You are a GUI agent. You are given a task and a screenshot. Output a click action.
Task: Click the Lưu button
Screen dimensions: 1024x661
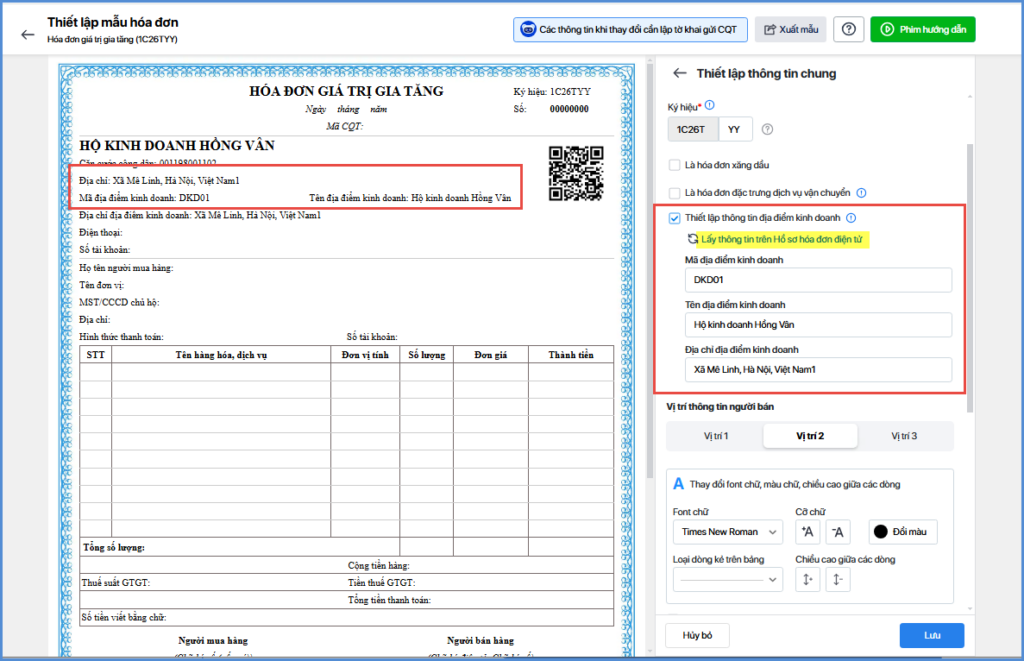coord(931,636)
